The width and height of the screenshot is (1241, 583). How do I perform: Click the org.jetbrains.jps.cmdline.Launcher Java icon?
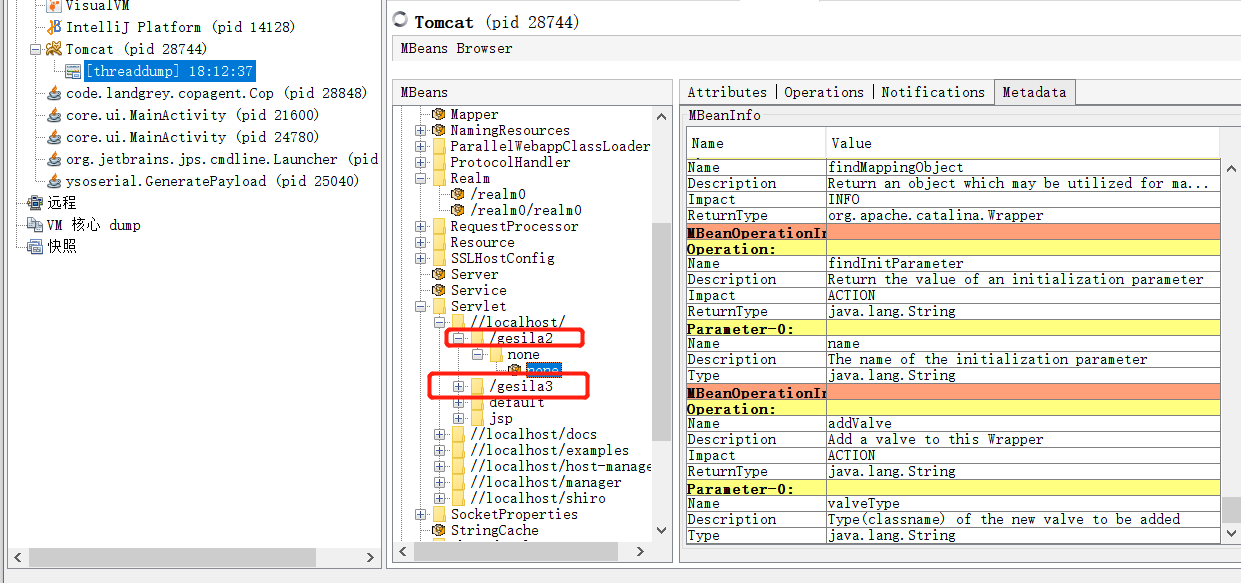point(55,159)
